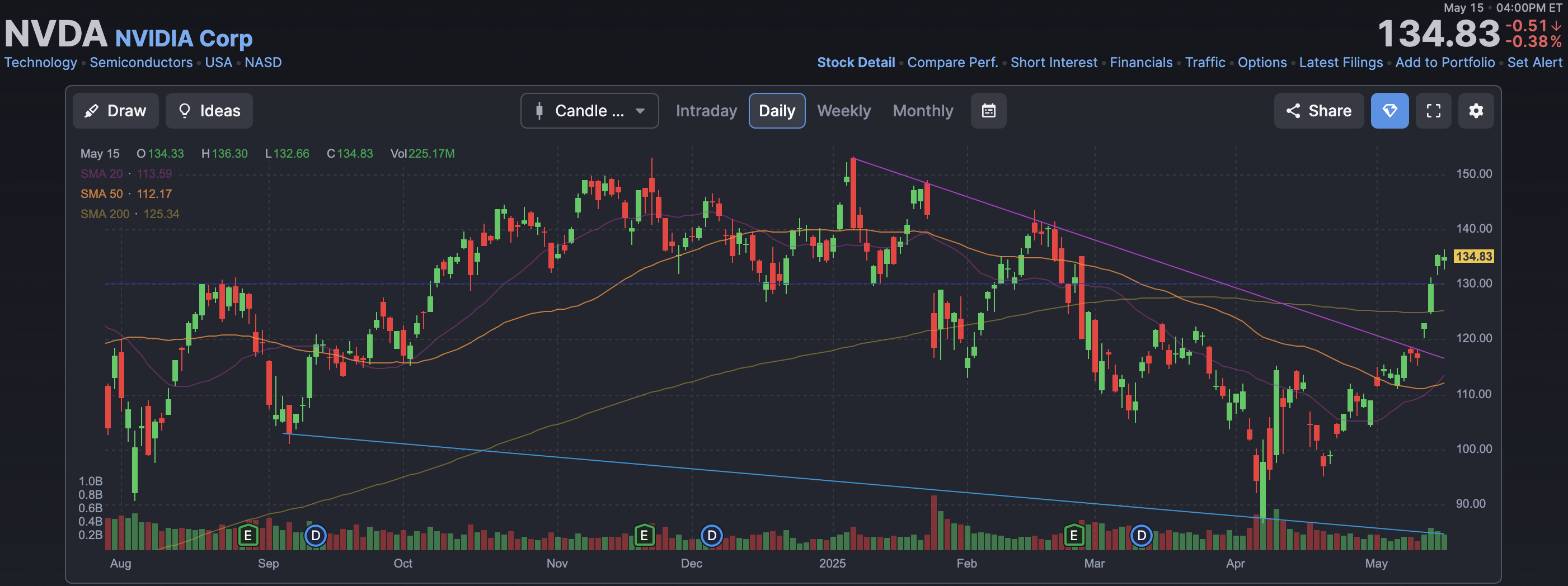Click the share icon glyph
Viewport: 1568px width, 586px height.
tap(1293, 111)
